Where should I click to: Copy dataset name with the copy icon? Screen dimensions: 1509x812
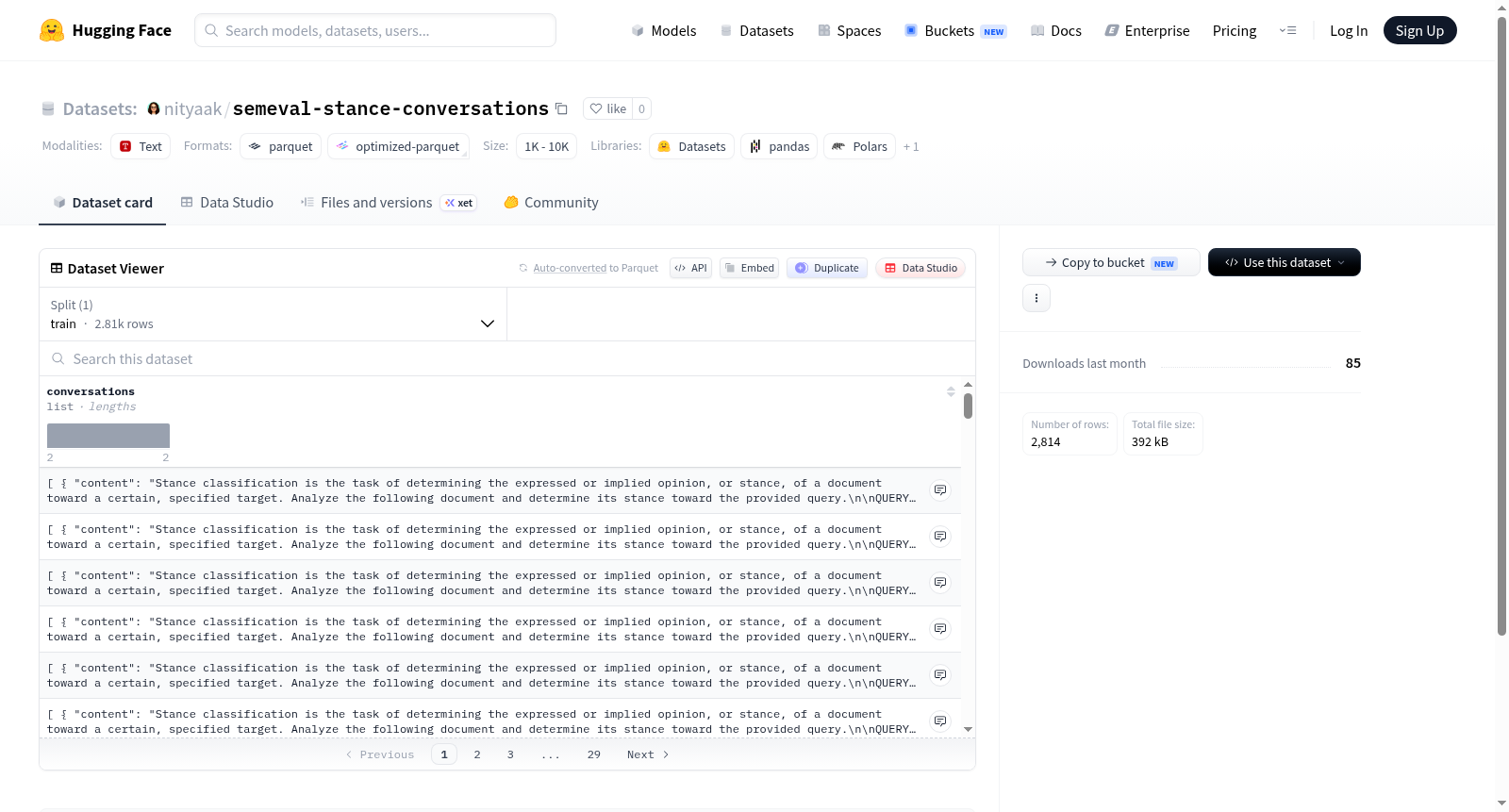(561, 108)
